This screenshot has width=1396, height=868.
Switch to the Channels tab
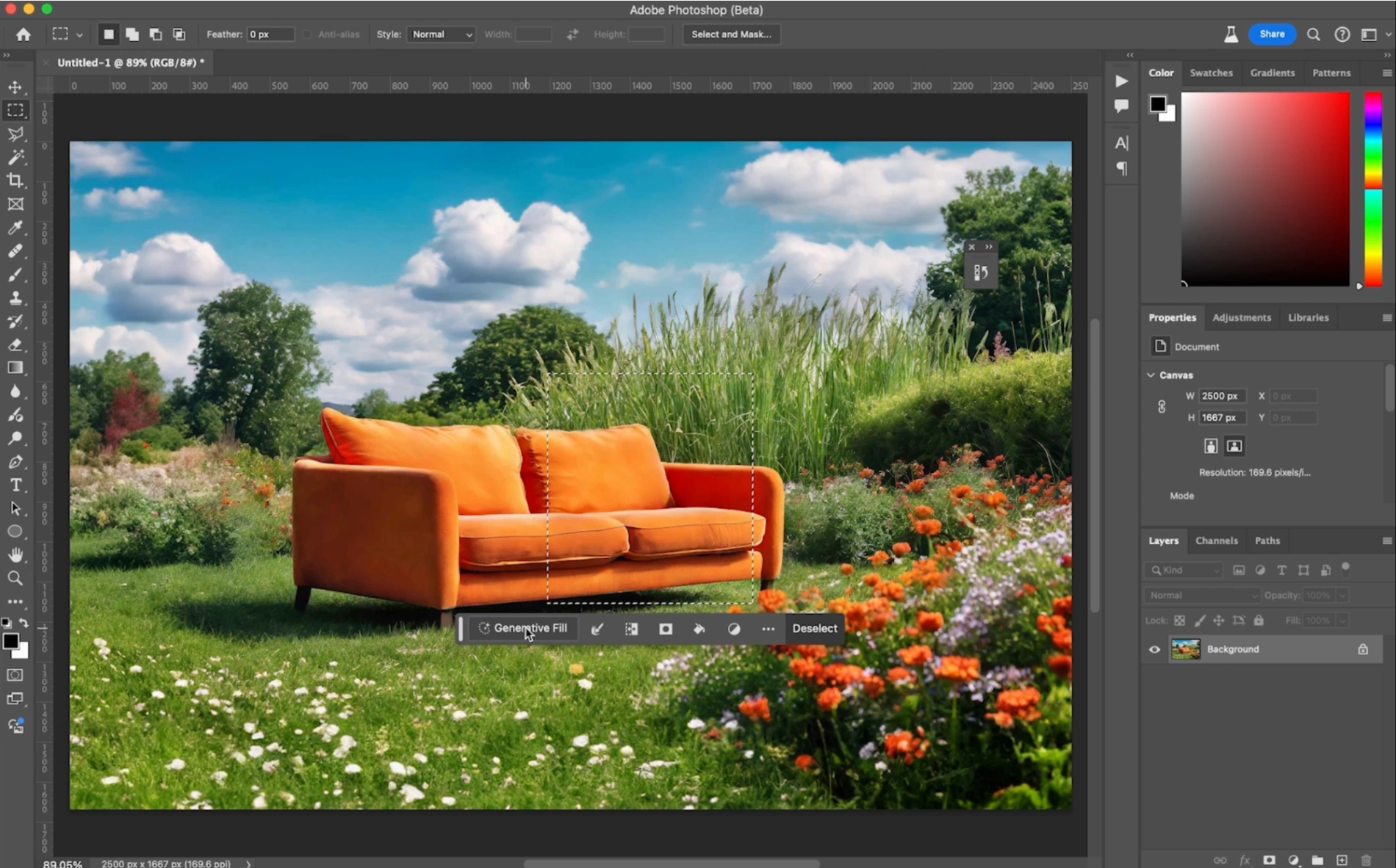coord(1216,541)
